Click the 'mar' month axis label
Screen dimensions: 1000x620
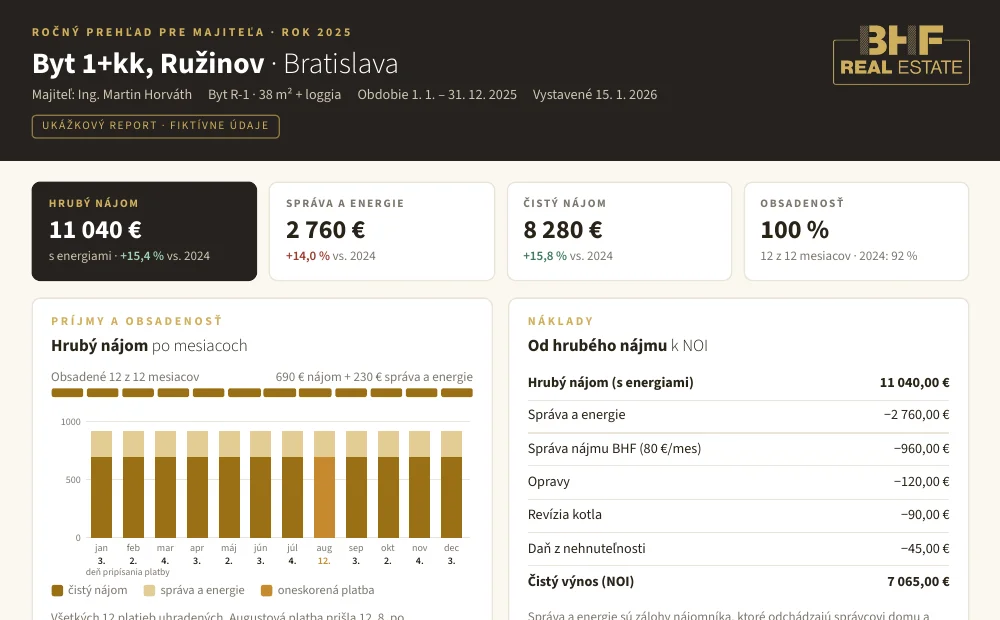coord(165,548)
